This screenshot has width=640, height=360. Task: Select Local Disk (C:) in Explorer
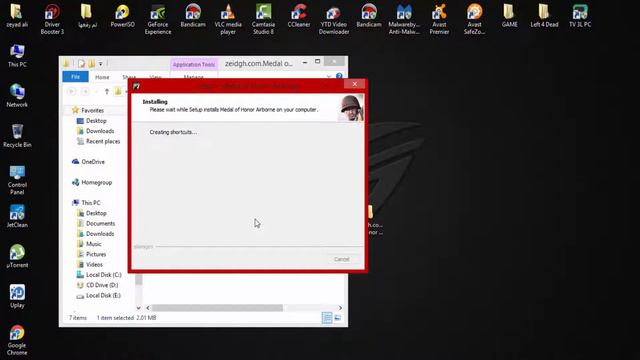[x=99, y=275]
